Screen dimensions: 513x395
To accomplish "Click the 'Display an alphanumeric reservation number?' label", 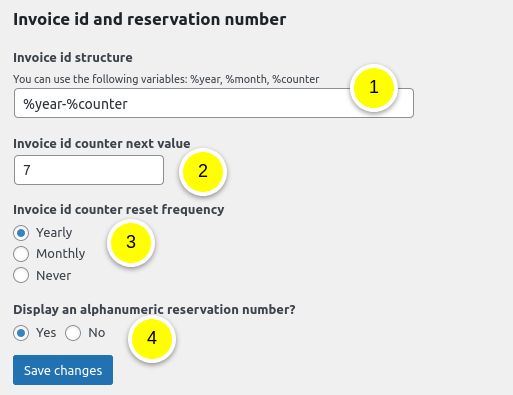I will 154,310.
